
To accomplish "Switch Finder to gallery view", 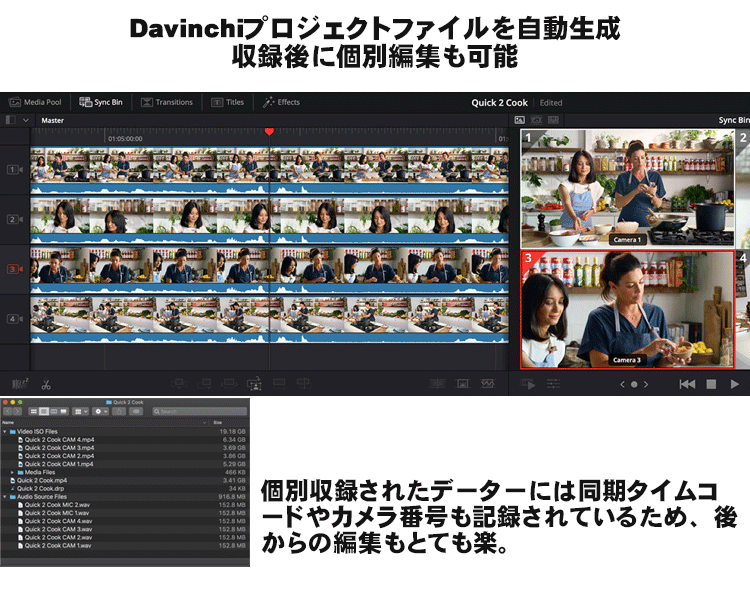I will point(64,411).
